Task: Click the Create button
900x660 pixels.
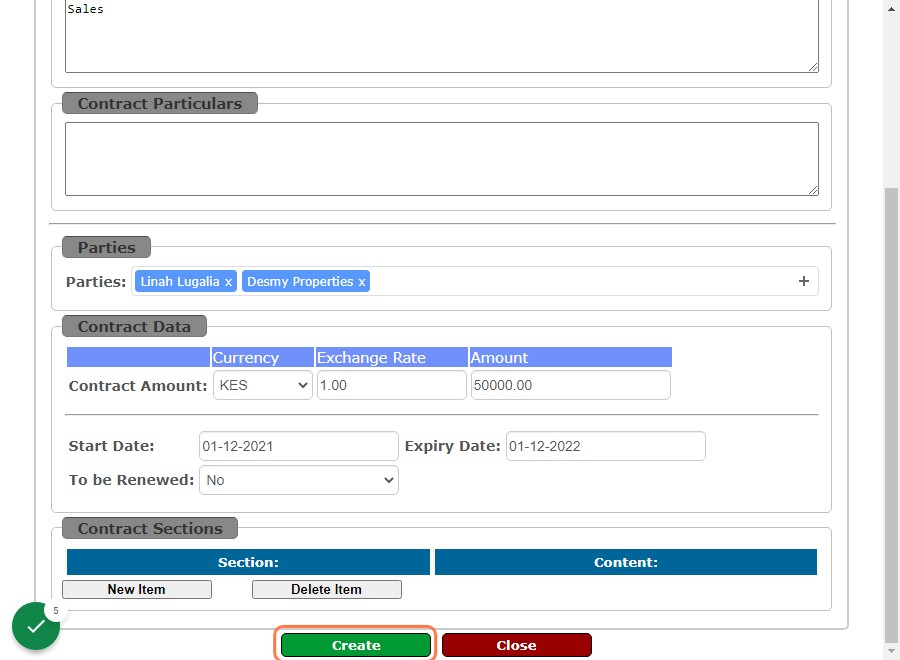Action: point(356,645)
